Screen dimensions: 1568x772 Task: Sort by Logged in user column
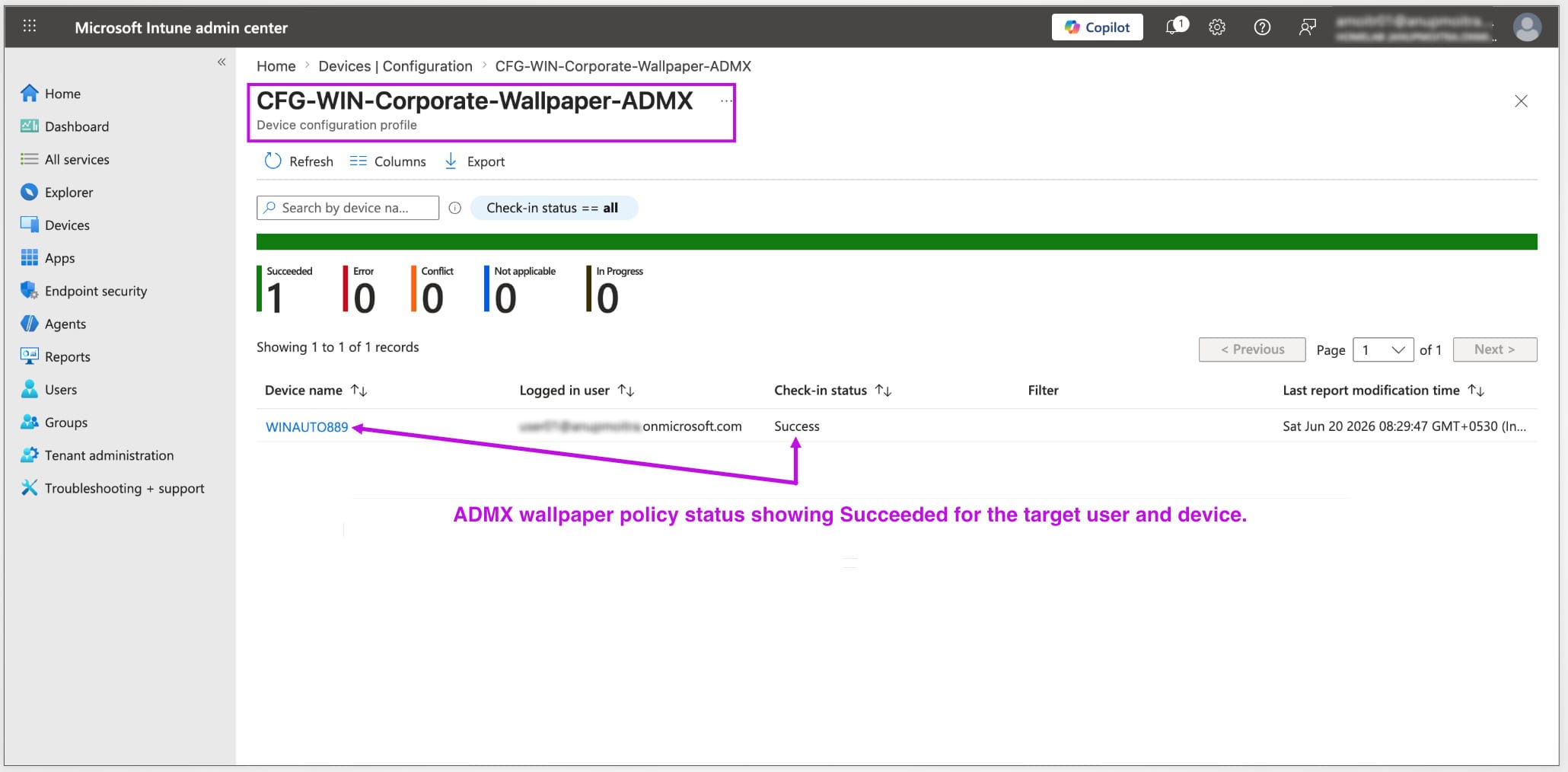[x=577, y=391]
